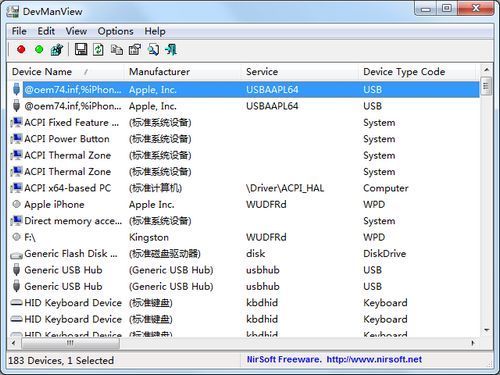Image resolution: width=500 pixels, height=375 pixels.
Task: Click the ACPI x64-based PC row icon
Action: coord(16,188)
